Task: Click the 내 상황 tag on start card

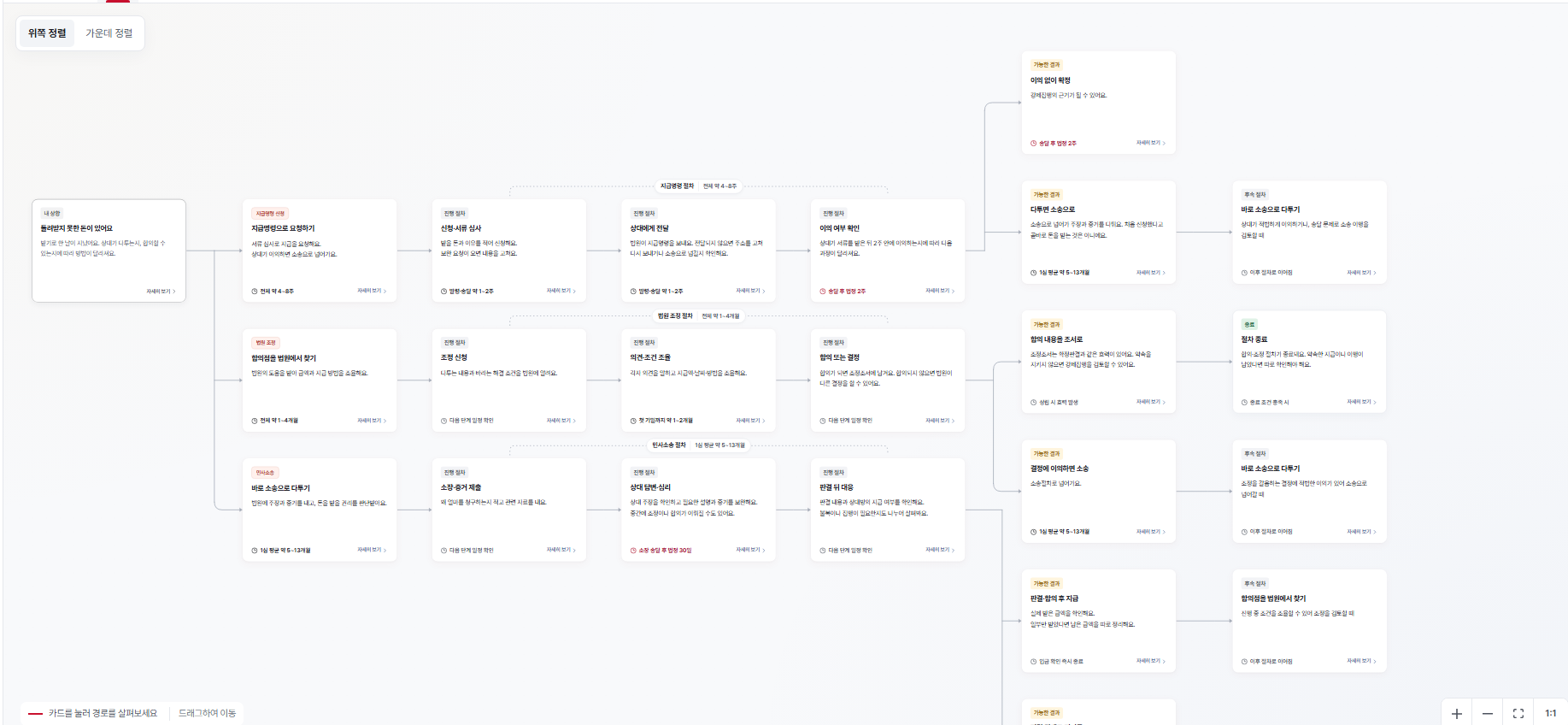Action: (x=52, y=214)
